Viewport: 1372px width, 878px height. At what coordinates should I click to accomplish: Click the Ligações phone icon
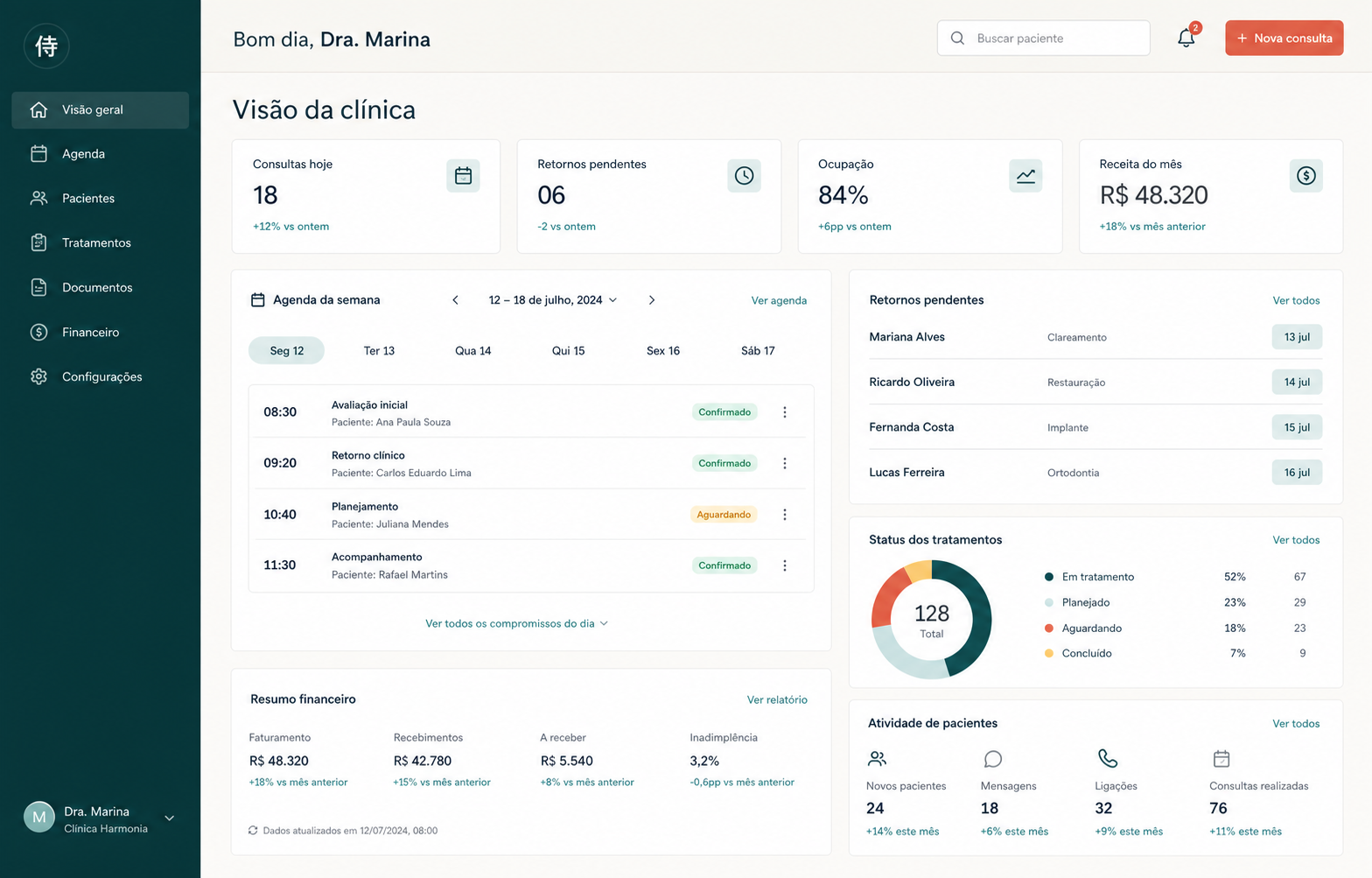pyautogui.click(x=1108, y=758)
